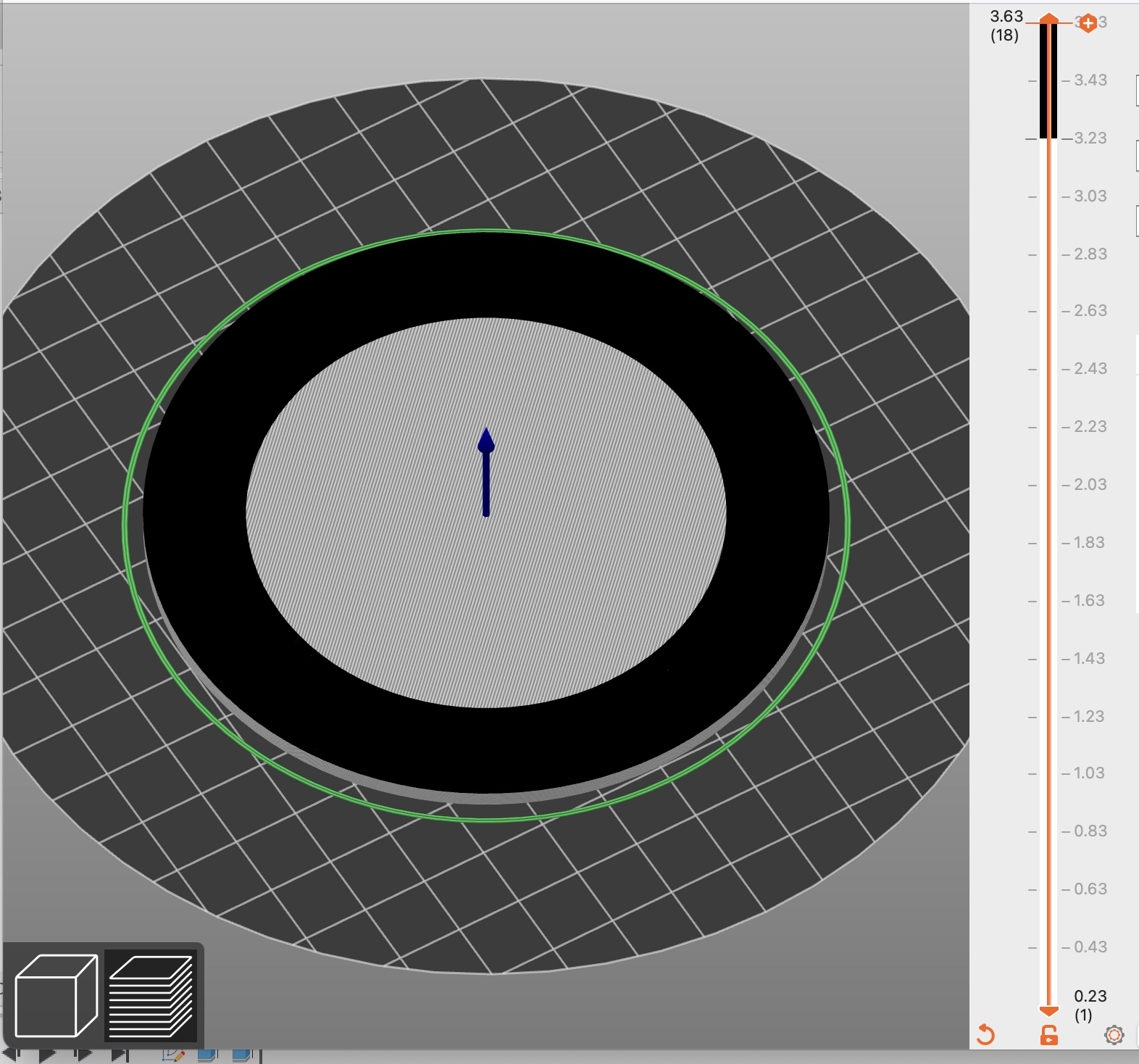Click the 2.23 height mark on ruler

(x=1090, y=427)
